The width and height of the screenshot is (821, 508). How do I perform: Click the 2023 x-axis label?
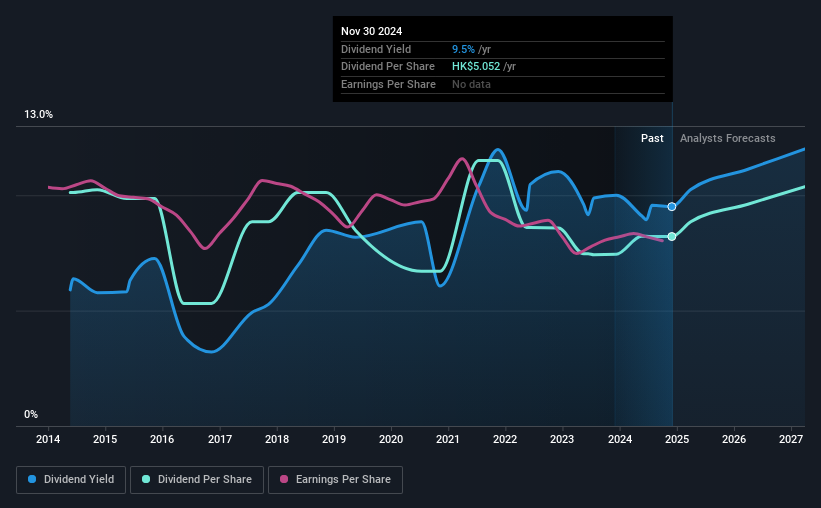pos(562,439)
